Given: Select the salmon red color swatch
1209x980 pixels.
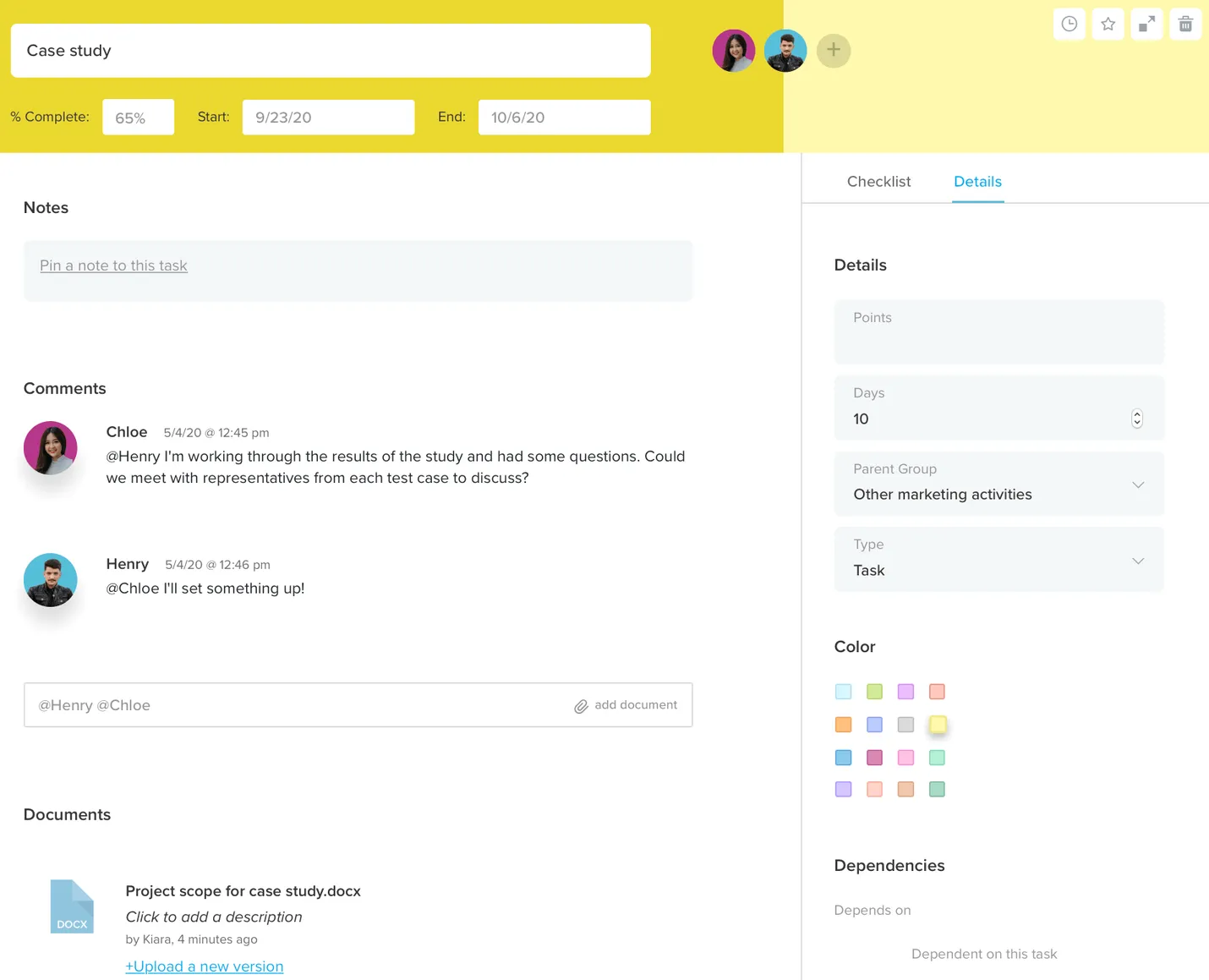Looking at the screenshot, I should tap(937, 692).
